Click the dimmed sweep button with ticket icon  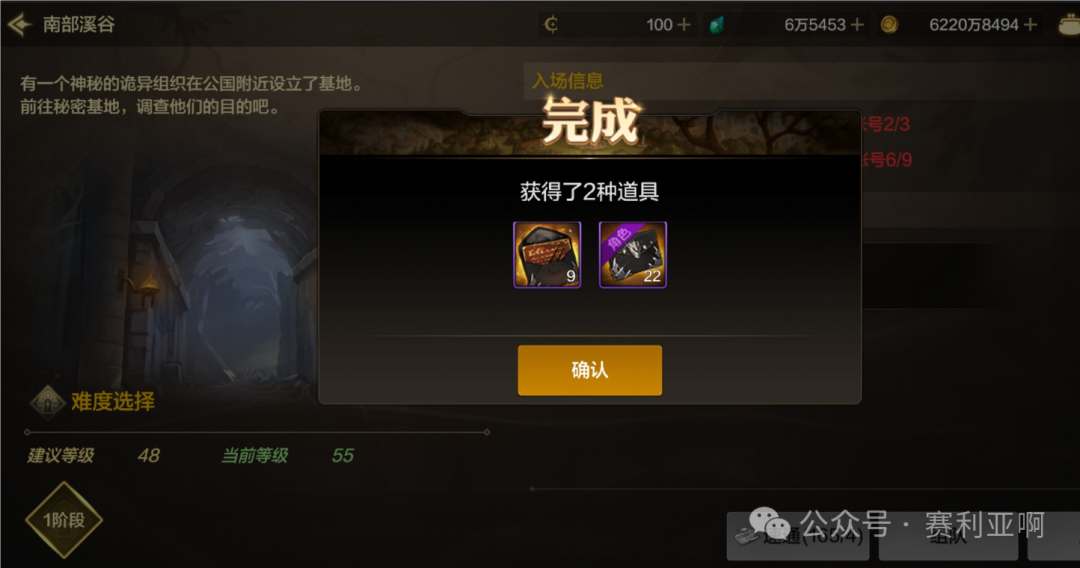(798, 536)
